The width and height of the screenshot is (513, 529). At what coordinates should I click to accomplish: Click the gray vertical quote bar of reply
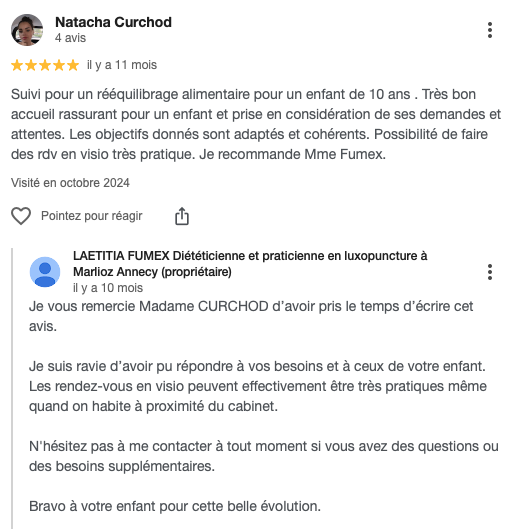click(x=12, y=388)
